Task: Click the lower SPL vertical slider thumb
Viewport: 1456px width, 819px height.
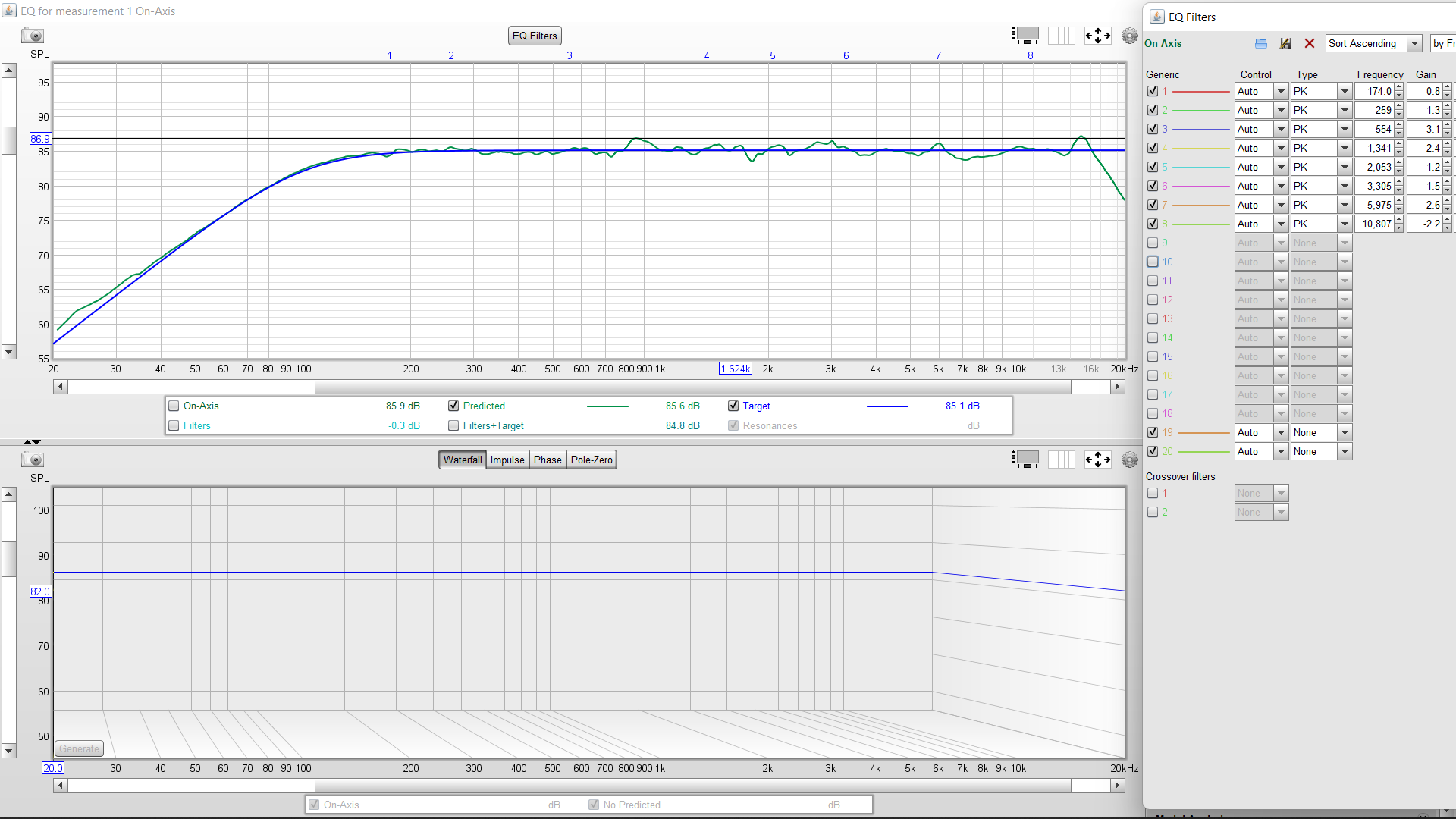Action: [9, 559]
